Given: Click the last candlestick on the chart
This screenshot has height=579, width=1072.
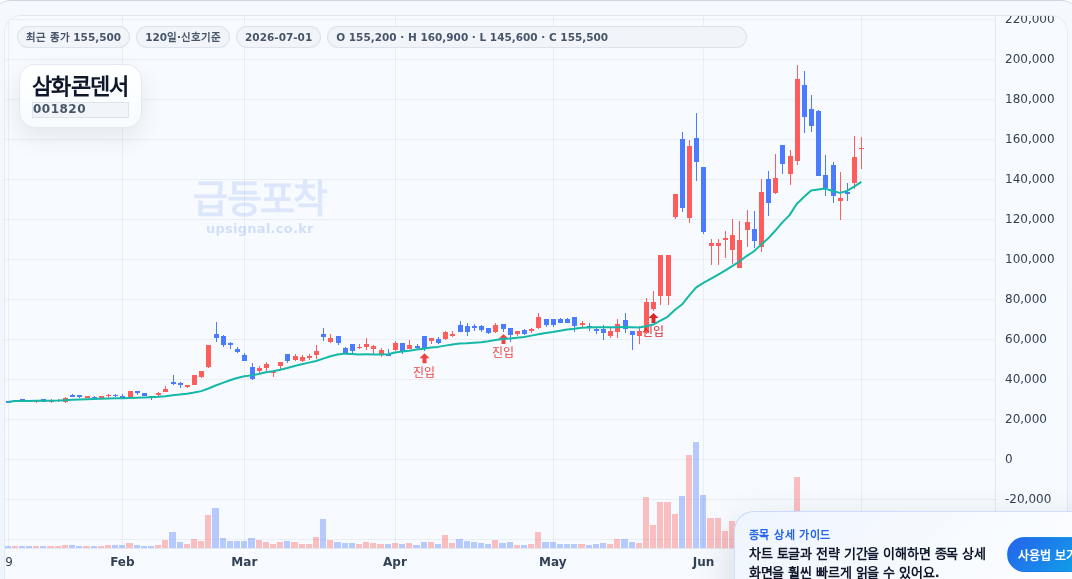Looking at the screenshot, I should pos(861,152).
